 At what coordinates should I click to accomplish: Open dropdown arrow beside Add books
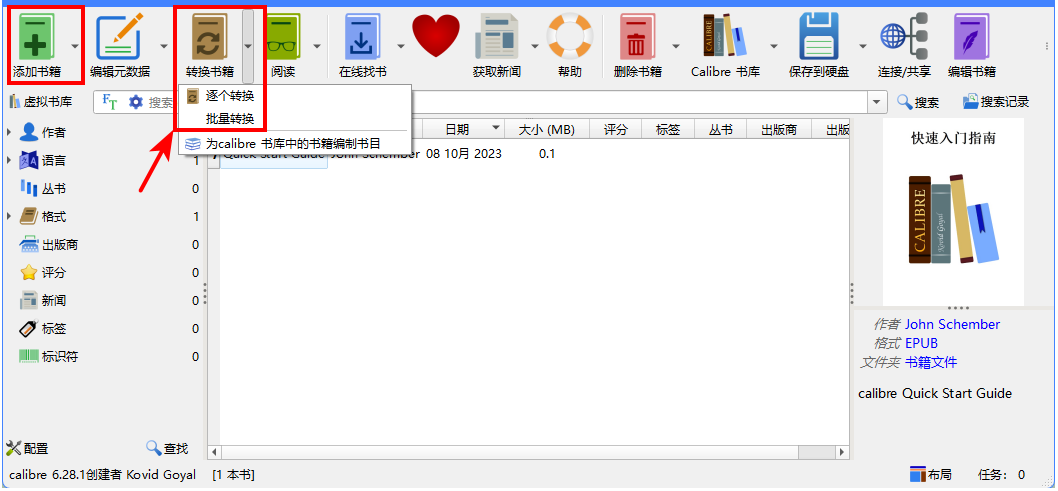pos(74,47)
